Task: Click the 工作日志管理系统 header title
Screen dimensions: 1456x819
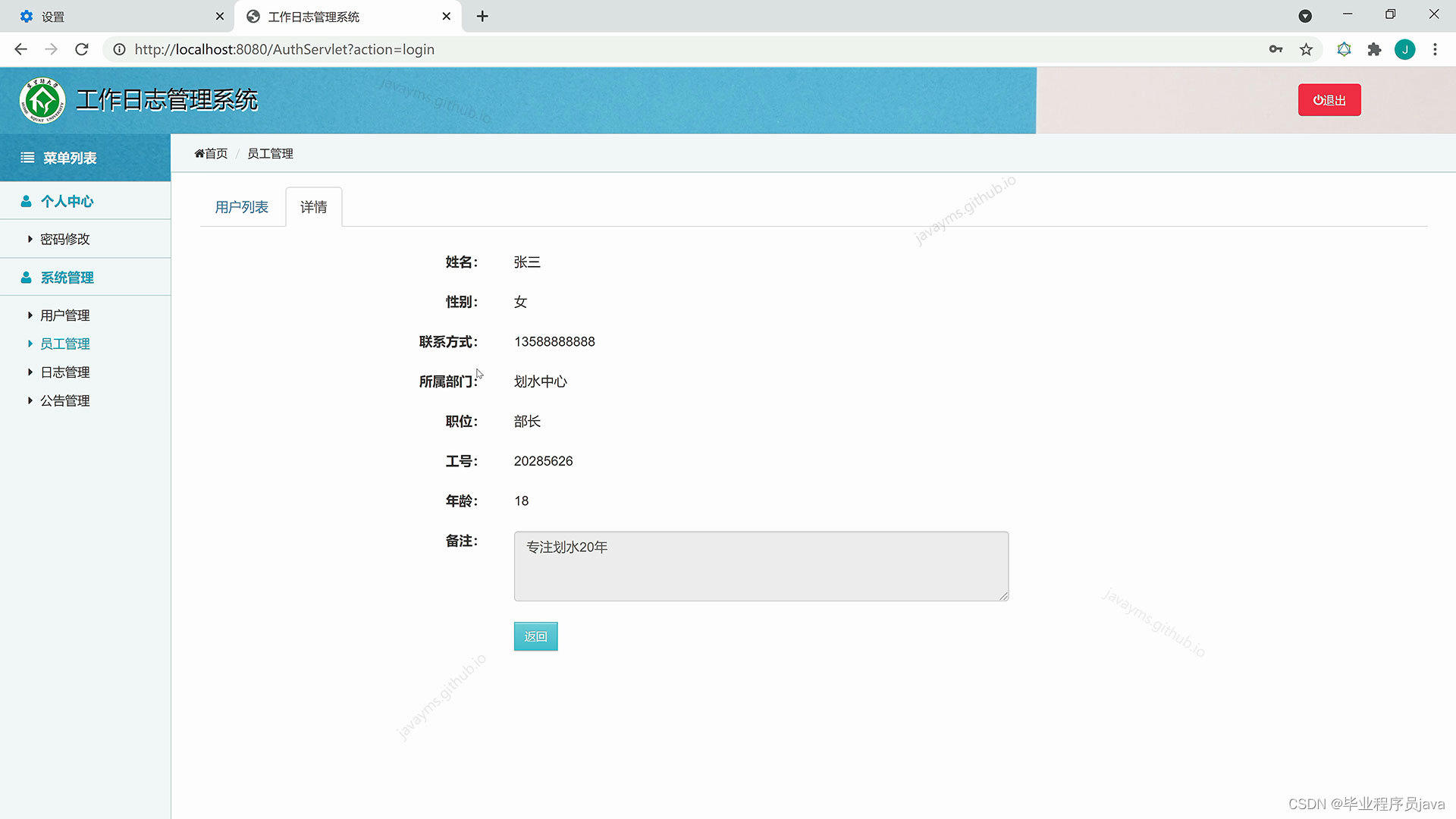Action: point(167,100)
